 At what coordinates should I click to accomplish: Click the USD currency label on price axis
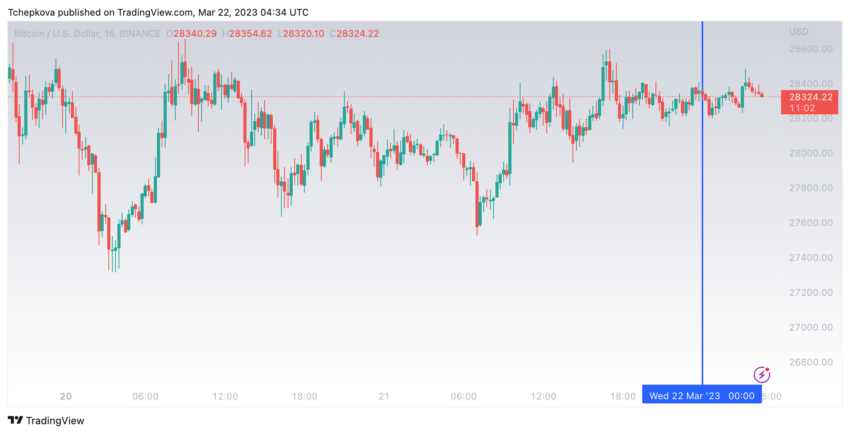799,32
